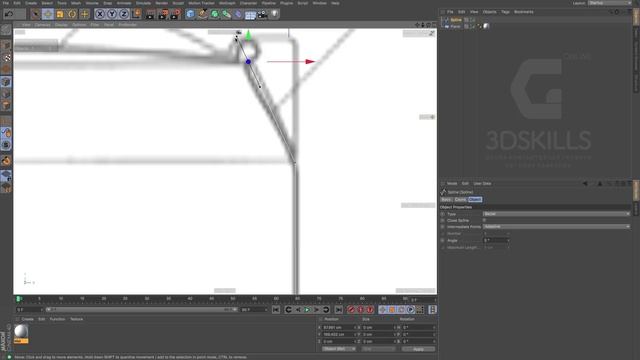Record active objects keyframe
Viewport: 640px width, 360px height.
click(x=351, y=310)
